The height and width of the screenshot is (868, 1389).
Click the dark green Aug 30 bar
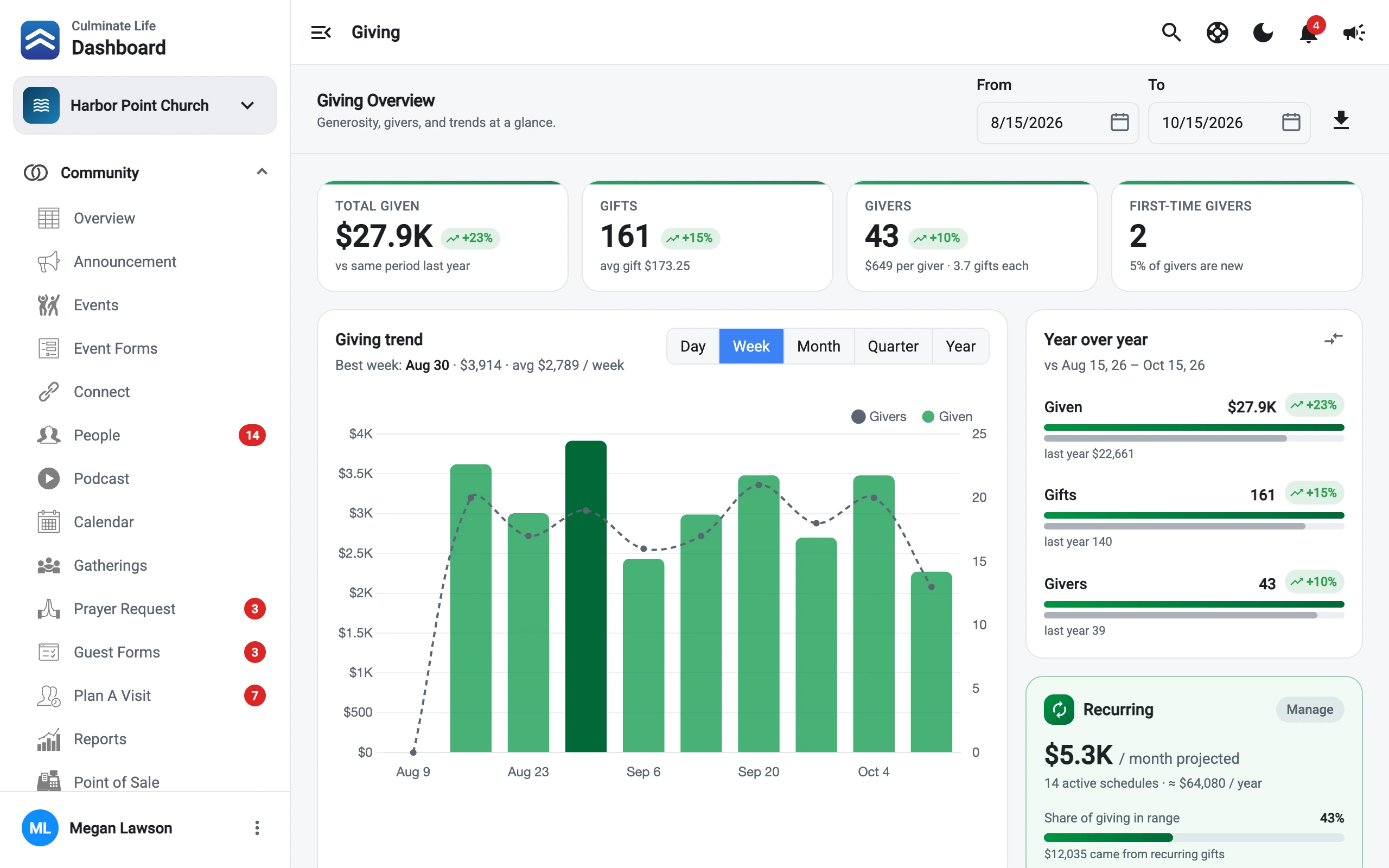click(x=585, y=596)
